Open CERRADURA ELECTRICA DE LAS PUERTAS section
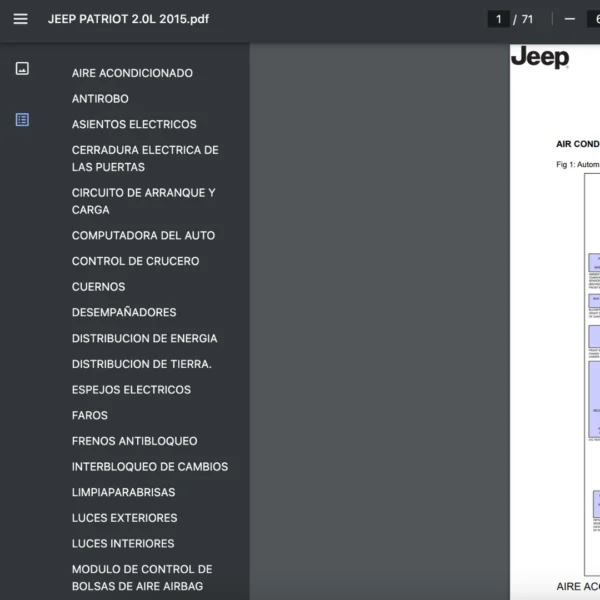The height and width of the screenshot is (600, 600). pos(144,159)
